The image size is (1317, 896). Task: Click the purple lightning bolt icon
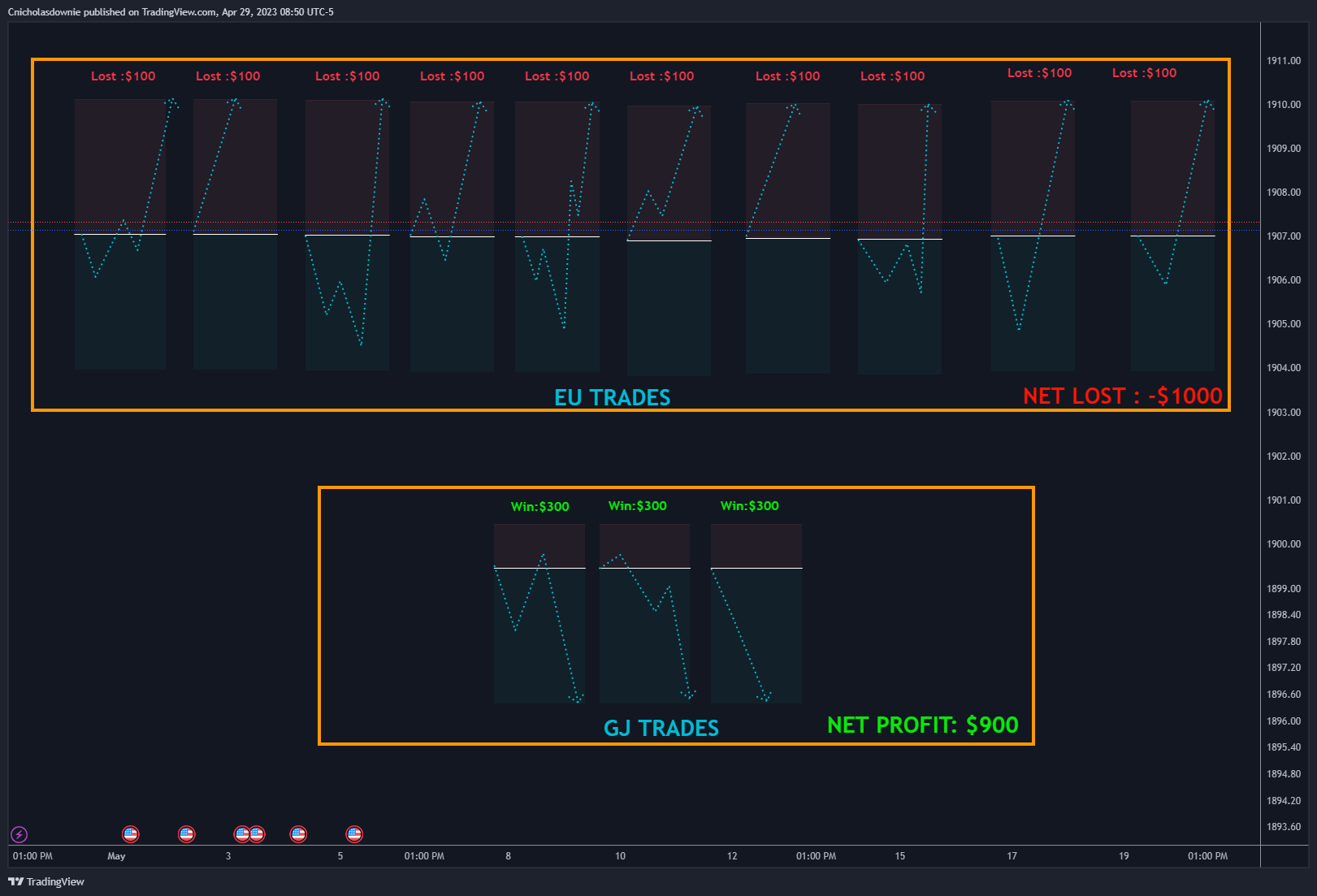(19, 834)
